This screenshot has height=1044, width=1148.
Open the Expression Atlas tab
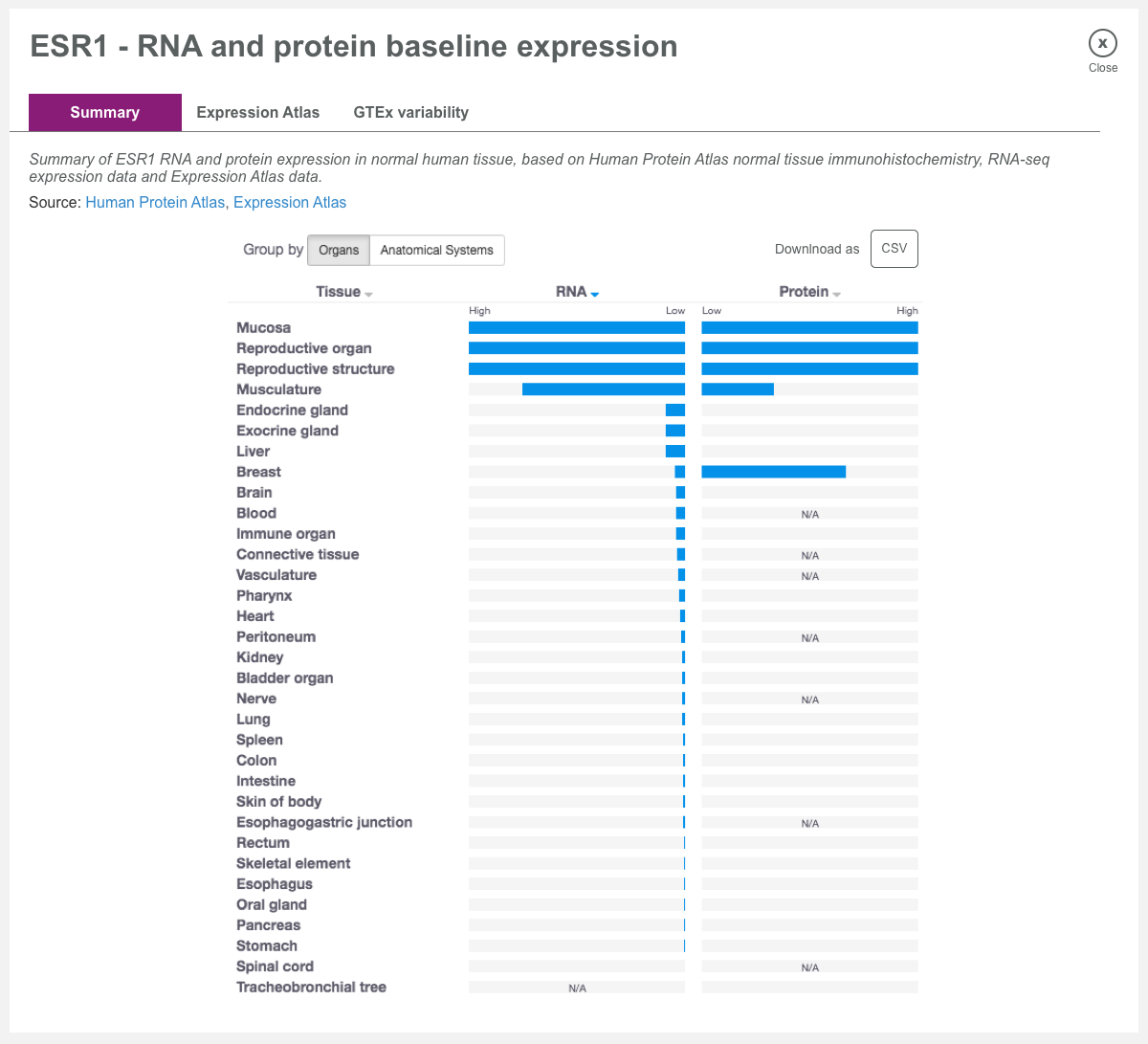pyautogui.click(x=257, y=112)
